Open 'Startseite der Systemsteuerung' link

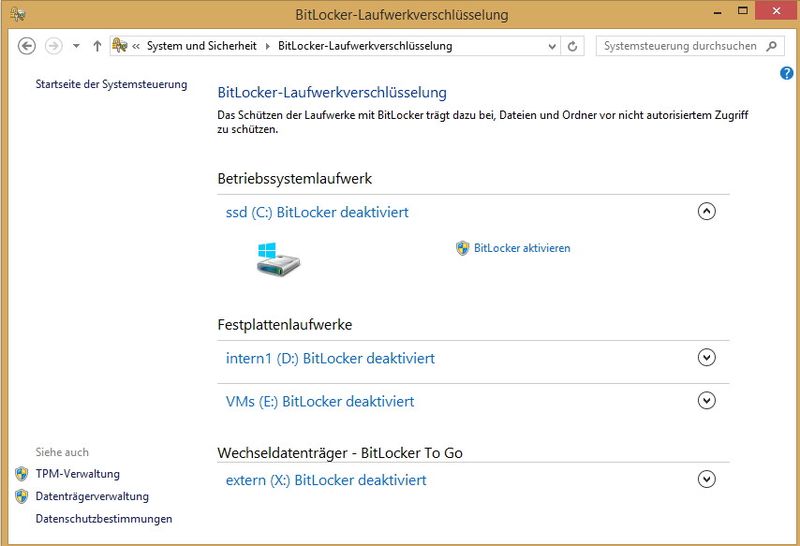point(111,84)
